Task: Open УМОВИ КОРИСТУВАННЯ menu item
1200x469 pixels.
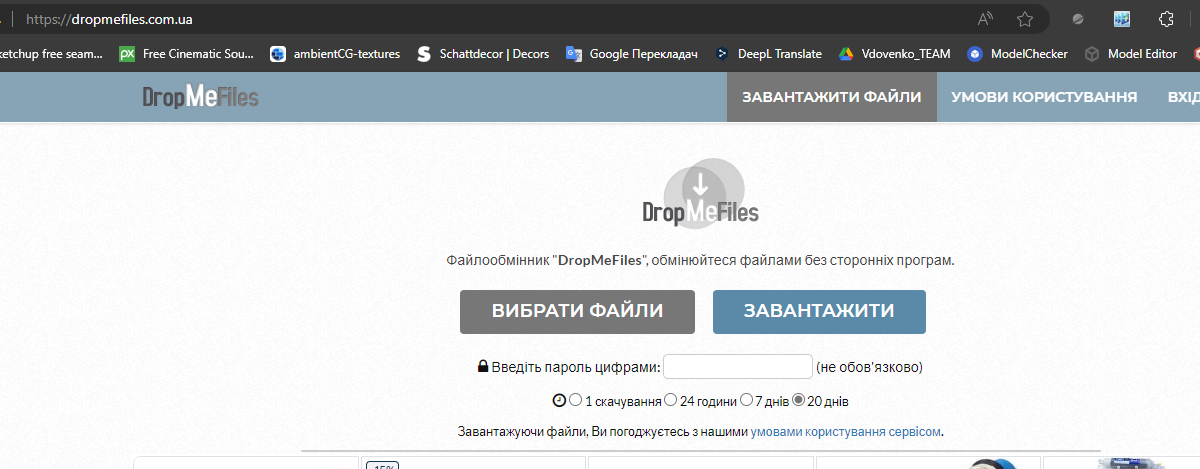Action: tap(1044, 97)
